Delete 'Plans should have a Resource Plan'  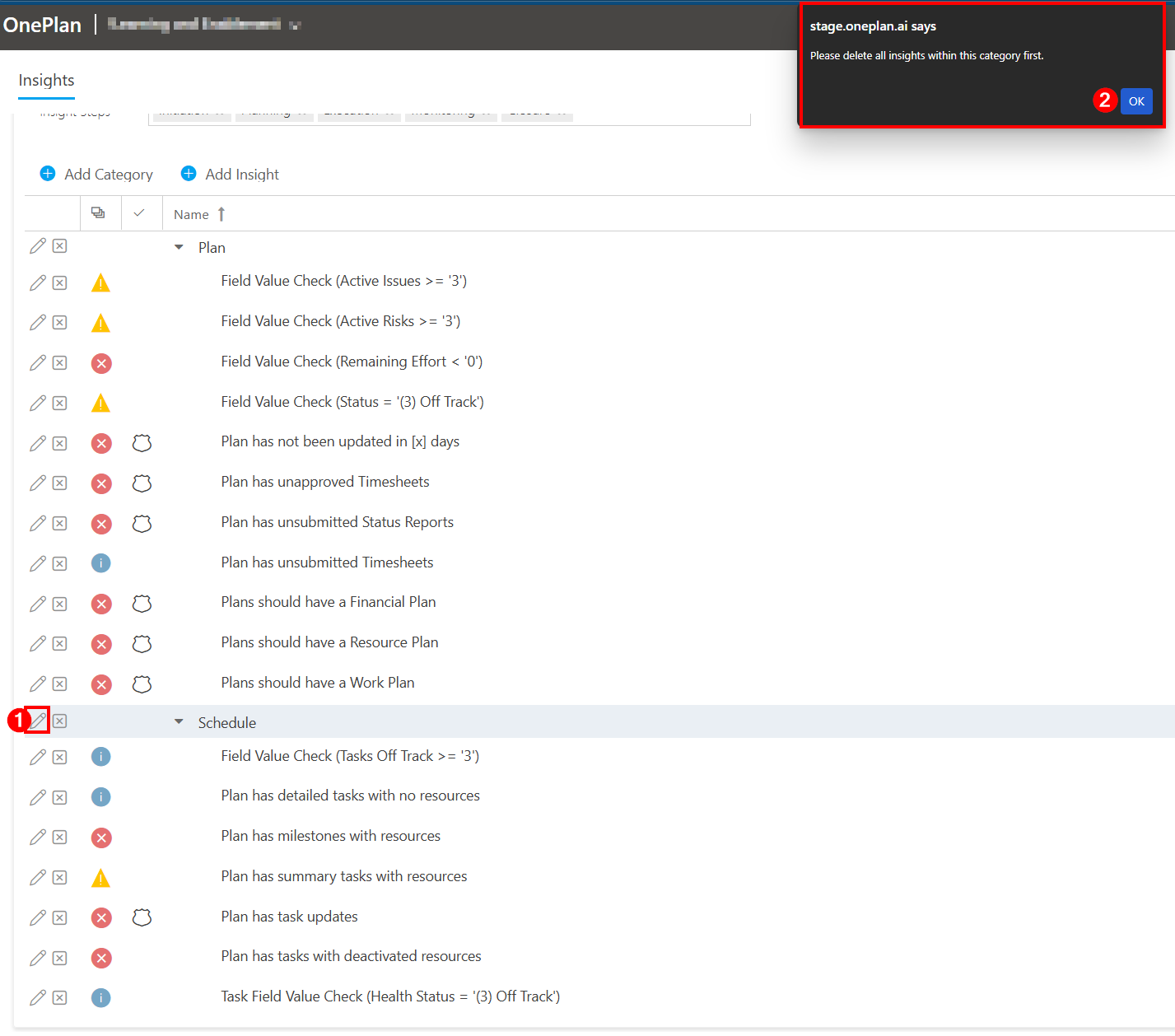(60, 644)
